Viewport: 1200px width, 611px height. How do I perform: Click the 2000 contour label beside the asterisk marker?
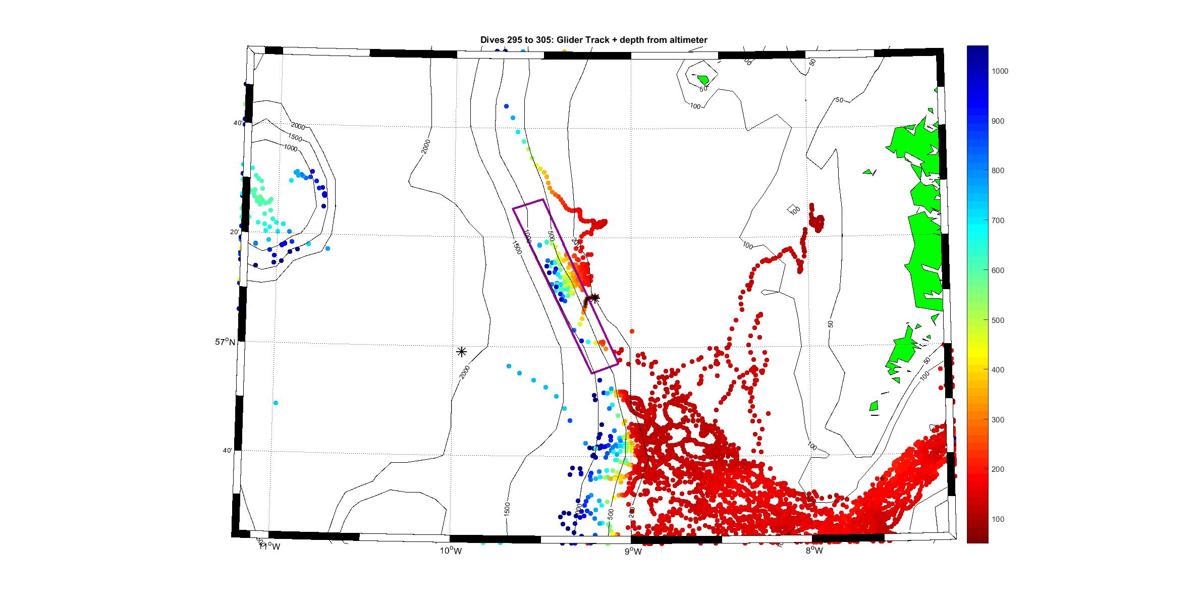point(464,371)
